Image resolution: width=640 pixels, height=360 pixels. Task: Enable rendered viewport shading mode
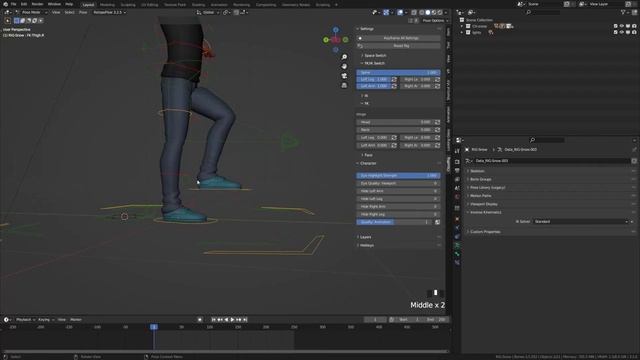440,12
